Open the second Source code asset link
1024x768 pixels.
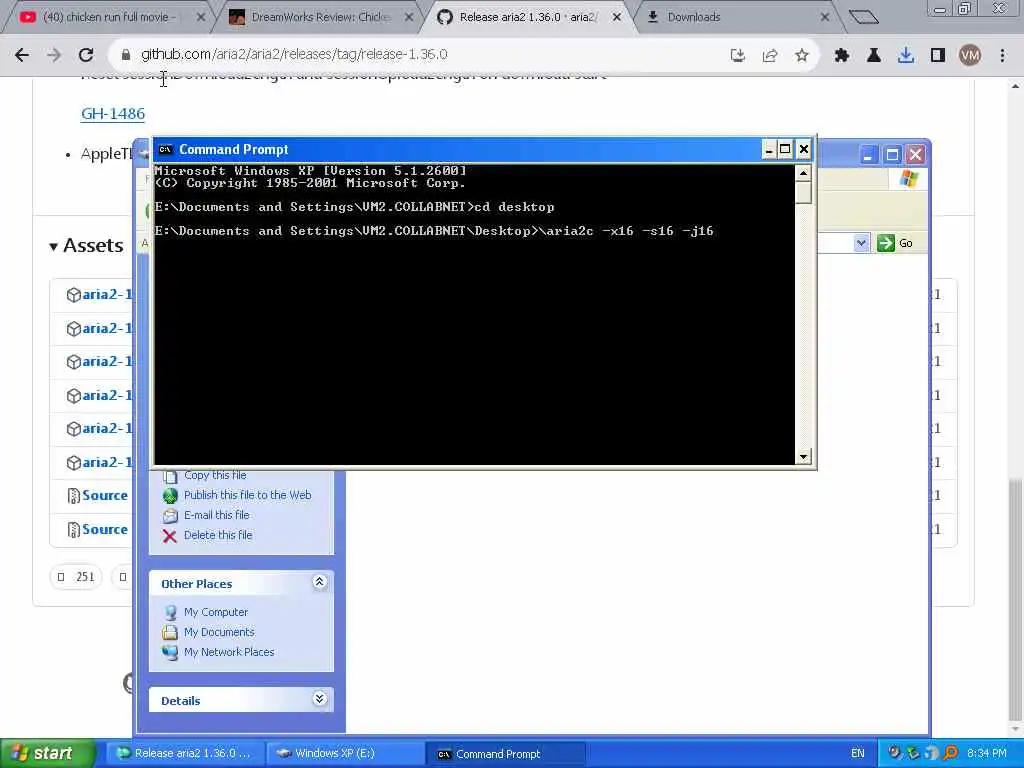104,530
